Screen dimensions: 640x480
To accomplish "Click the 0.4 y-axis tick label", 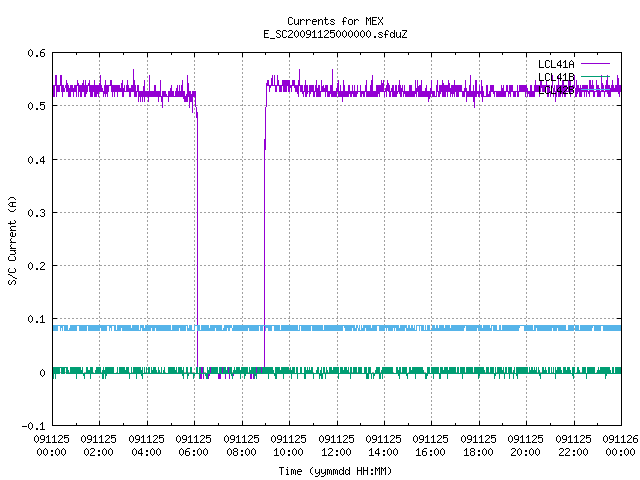I will (36, 160).
